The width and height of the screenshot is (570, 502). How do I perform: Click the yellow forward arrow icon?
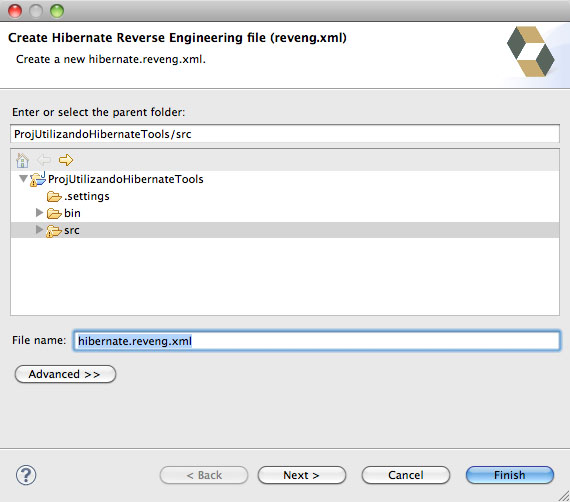point(66,160)
